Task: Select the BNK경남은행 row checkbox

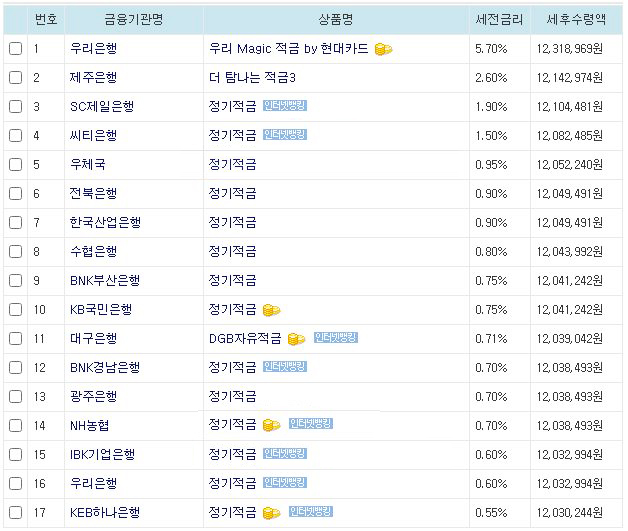Action: point(15,368)
